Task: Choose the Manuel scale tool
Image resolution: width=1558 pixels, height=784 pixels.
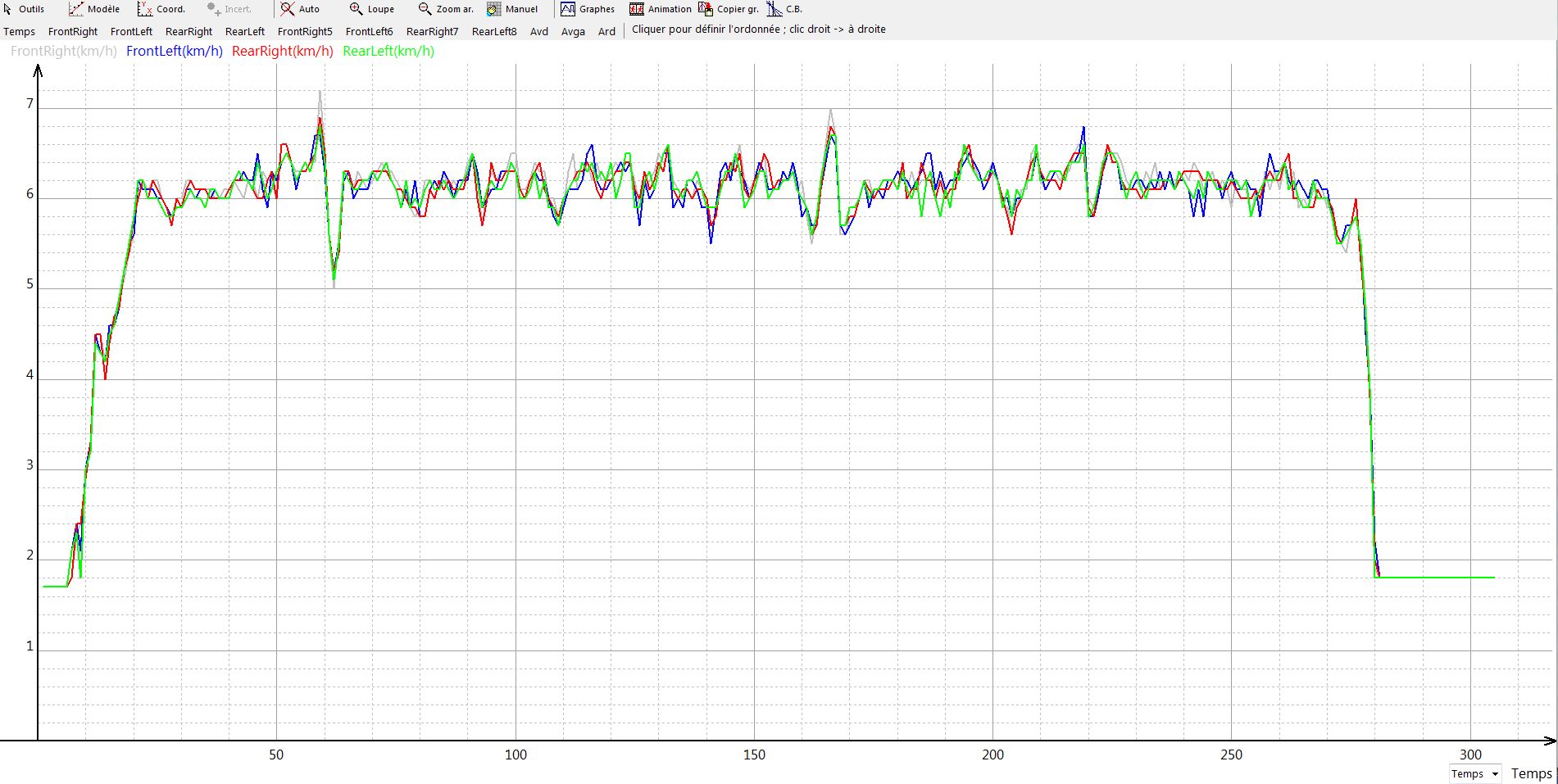Action: click(494, 9)
